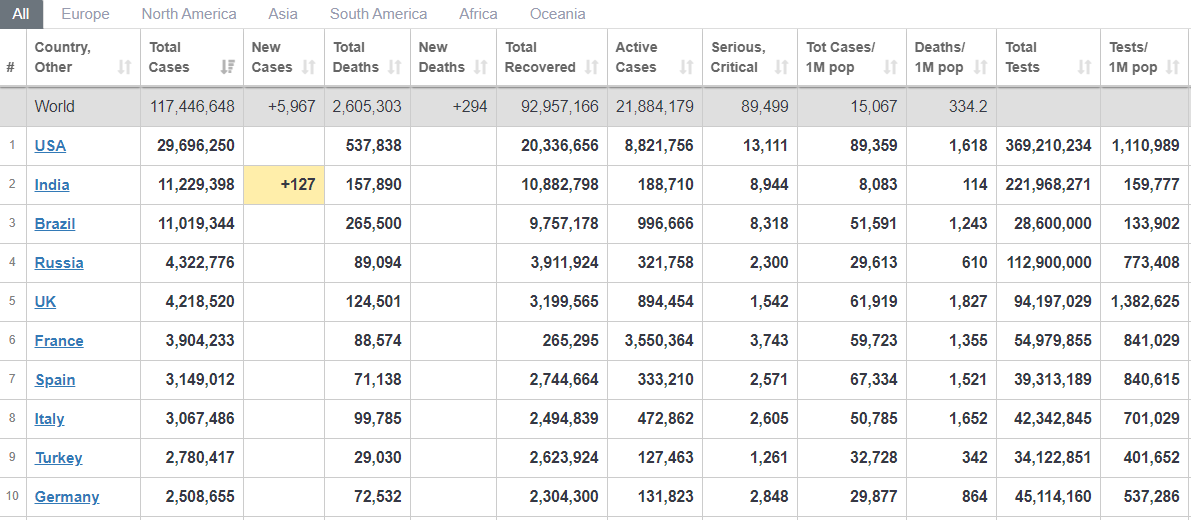The height and width of the screenshot is (520, 1191).
Task: Click World new cases +5,967
Action: (x=292, y=106)
